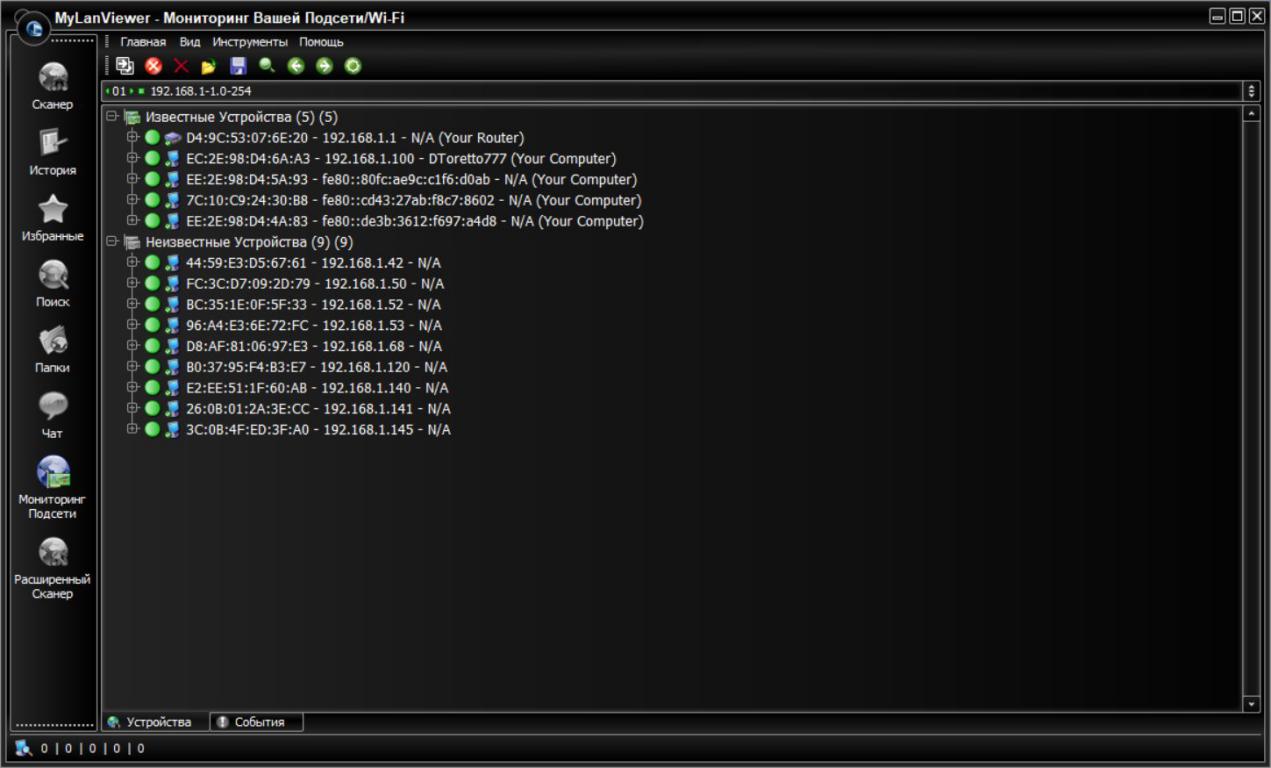Viewport: 1271px width, 768px height.
Task: Switch to the События tab
Action: point(257,722)
